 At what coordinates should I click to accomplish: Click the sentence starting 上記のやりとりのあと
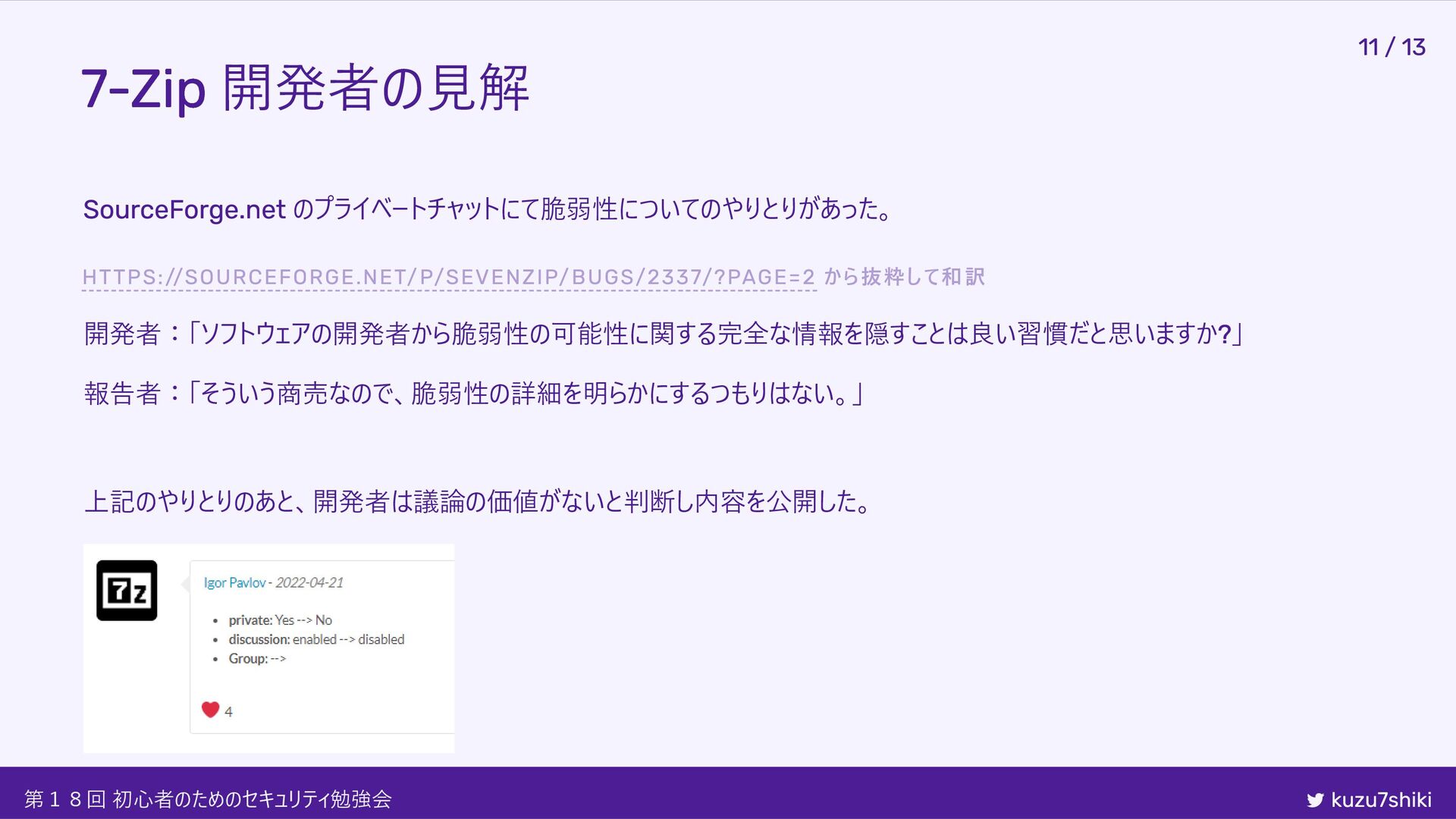[x=478, y=502]
